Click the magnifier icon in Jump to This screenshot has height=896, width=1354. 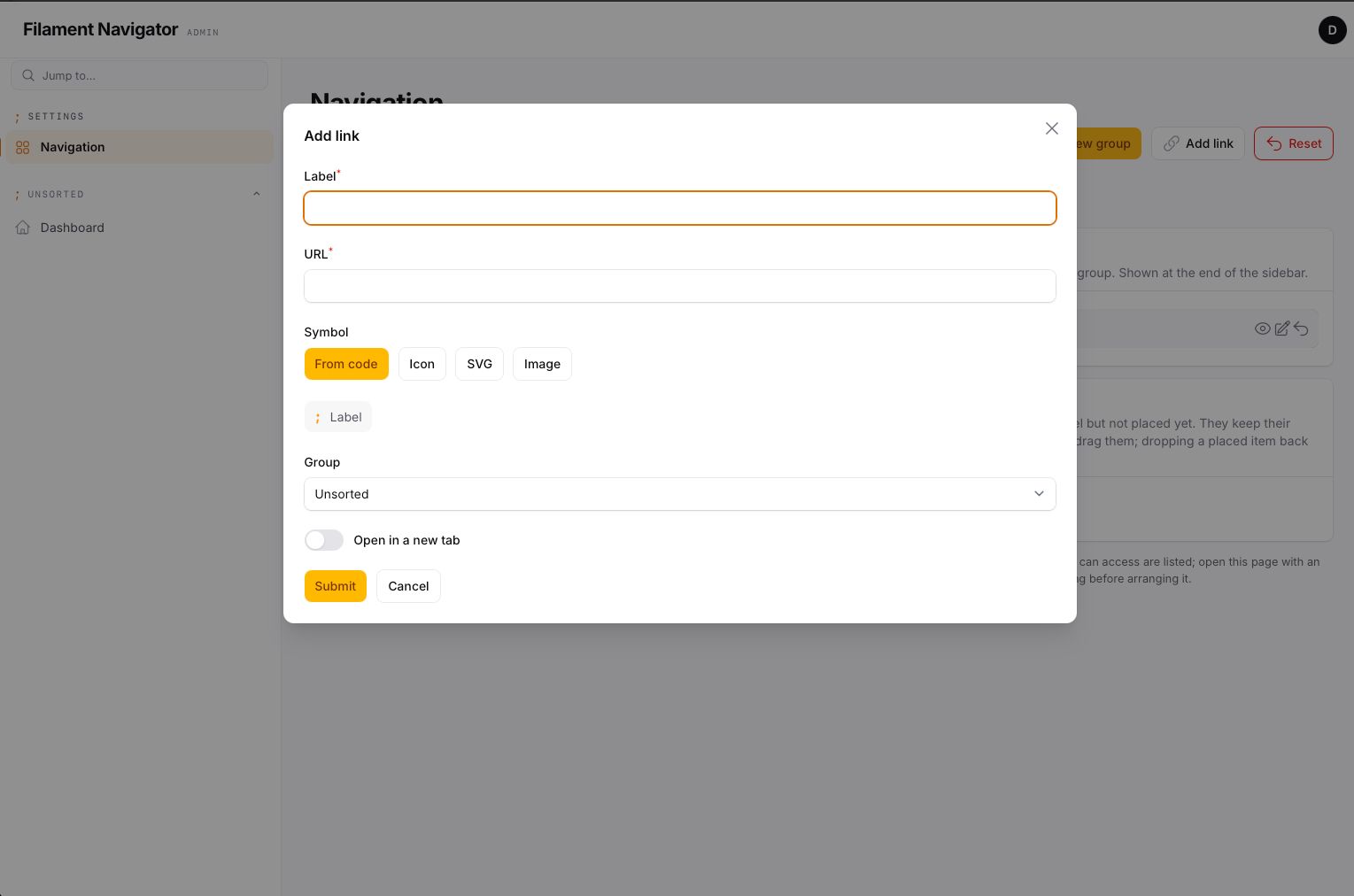coord(28,75)
